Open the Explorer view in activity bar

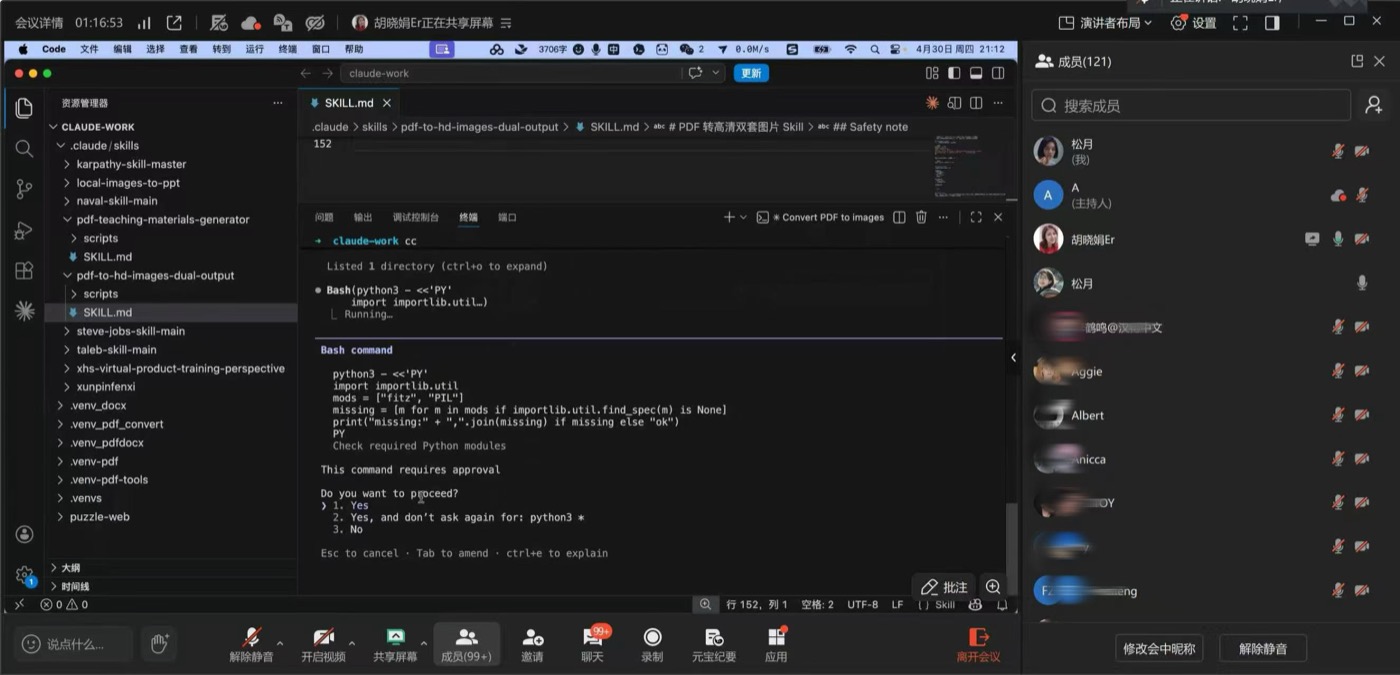(x=24, y=108)
